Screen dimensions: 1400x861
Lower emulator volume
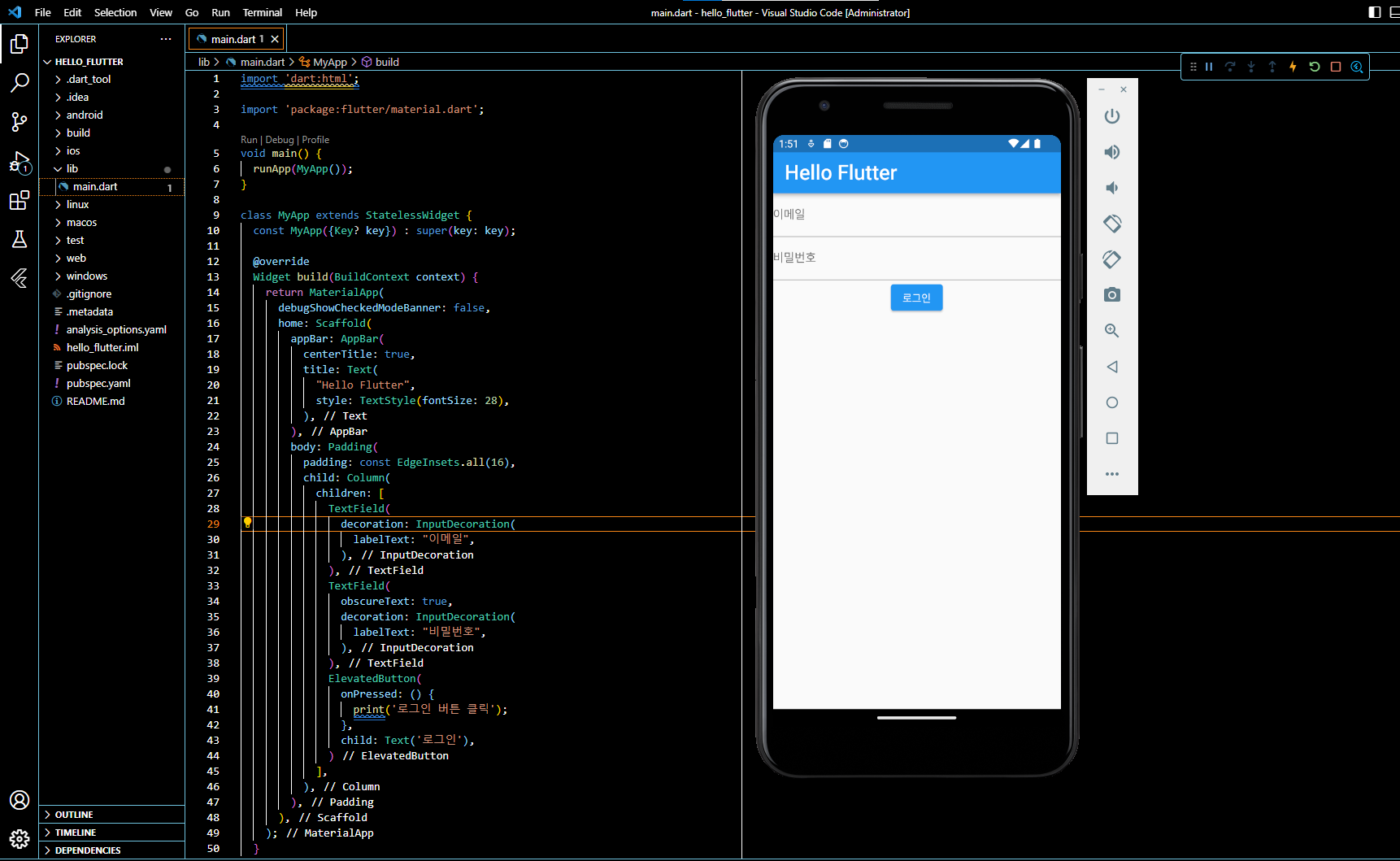pyautogui.click(x=1112, y=188)
